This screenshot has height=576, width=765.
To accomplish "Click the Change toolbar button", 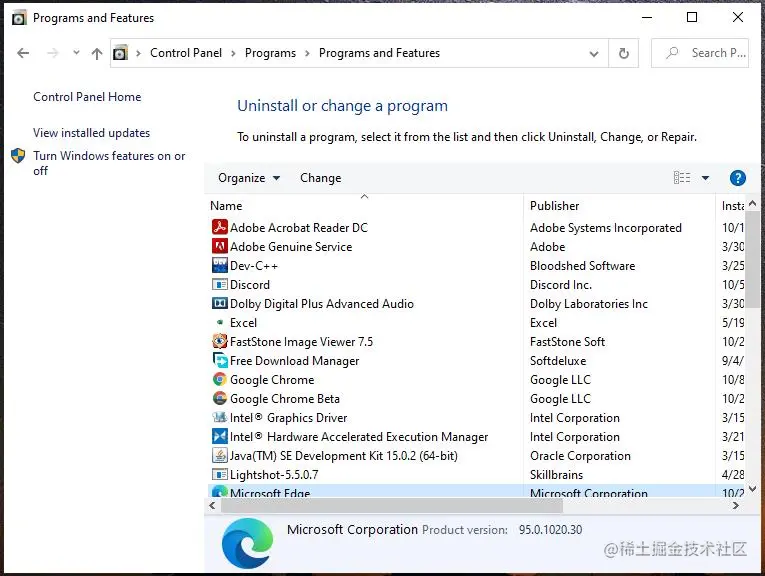I will pyautogui.click(x=321, y=178).
